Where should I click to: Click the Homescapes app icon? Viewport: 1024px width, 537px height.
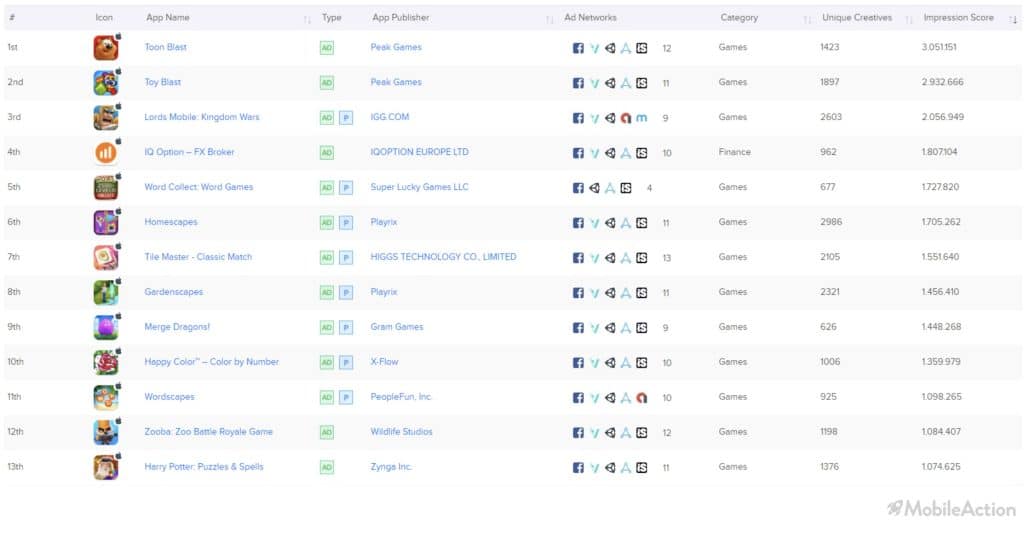click(x=106, y=223)
